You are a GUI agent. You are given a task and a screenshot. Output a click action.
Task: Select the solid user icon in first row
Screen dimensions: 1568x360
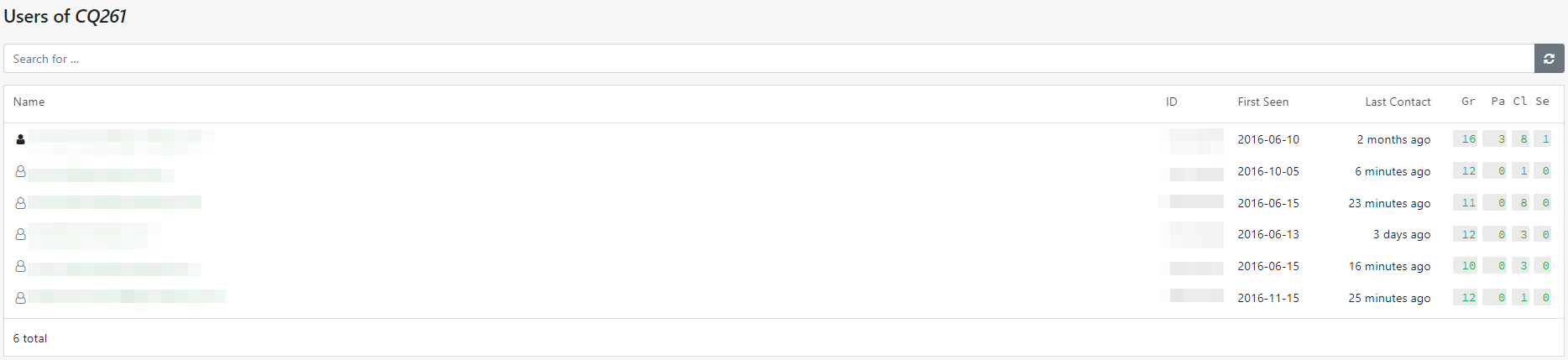(x=20, y=139)
